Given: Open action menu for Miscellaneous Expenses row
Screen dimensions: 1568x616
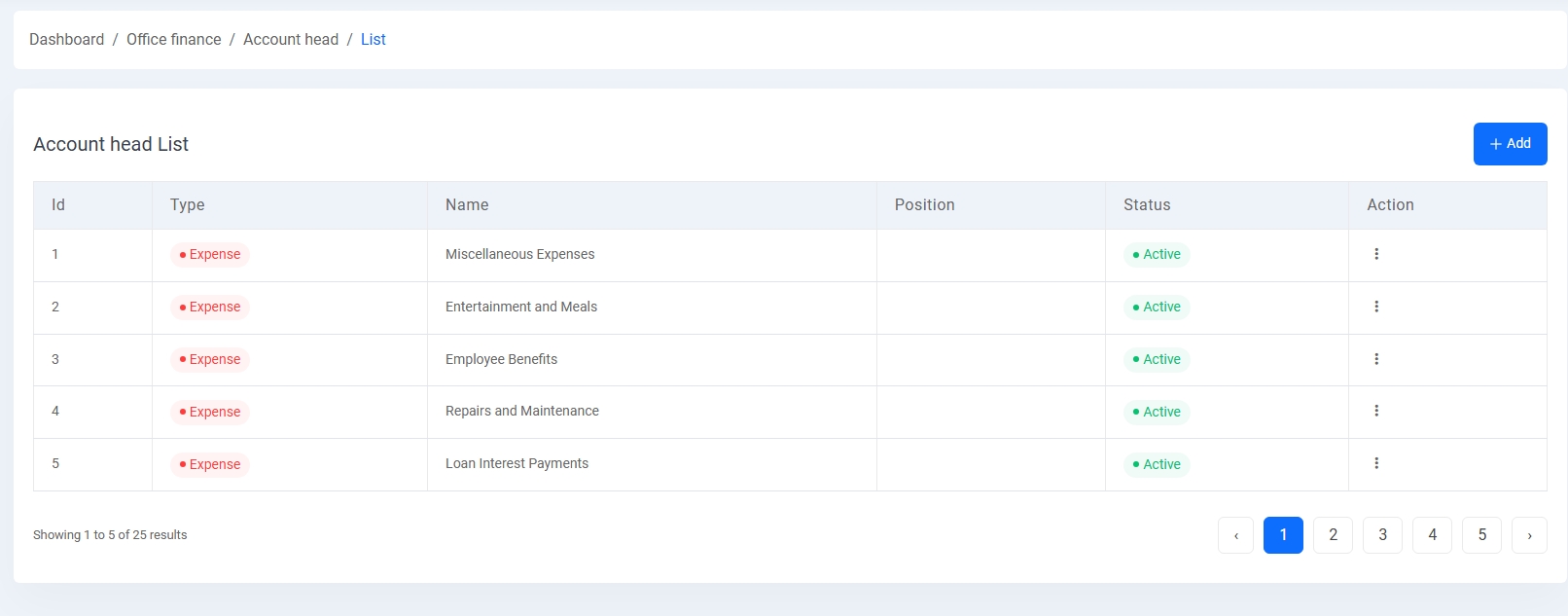Looking at the screenshot, I should 1375,254.
